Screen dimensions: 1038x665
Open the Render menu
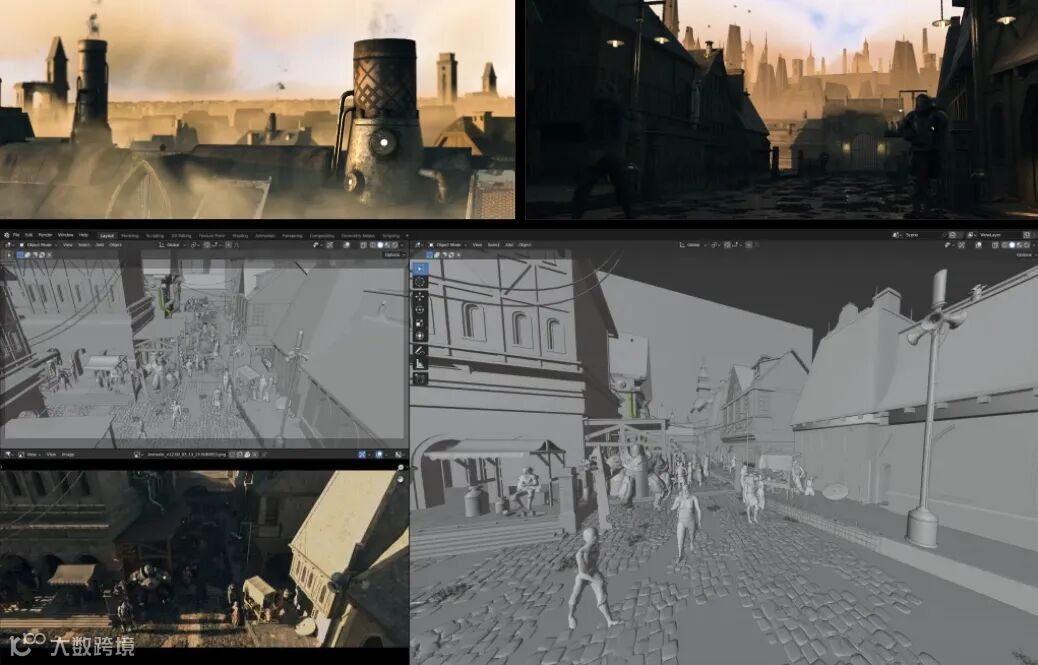[x=45, y=235]
